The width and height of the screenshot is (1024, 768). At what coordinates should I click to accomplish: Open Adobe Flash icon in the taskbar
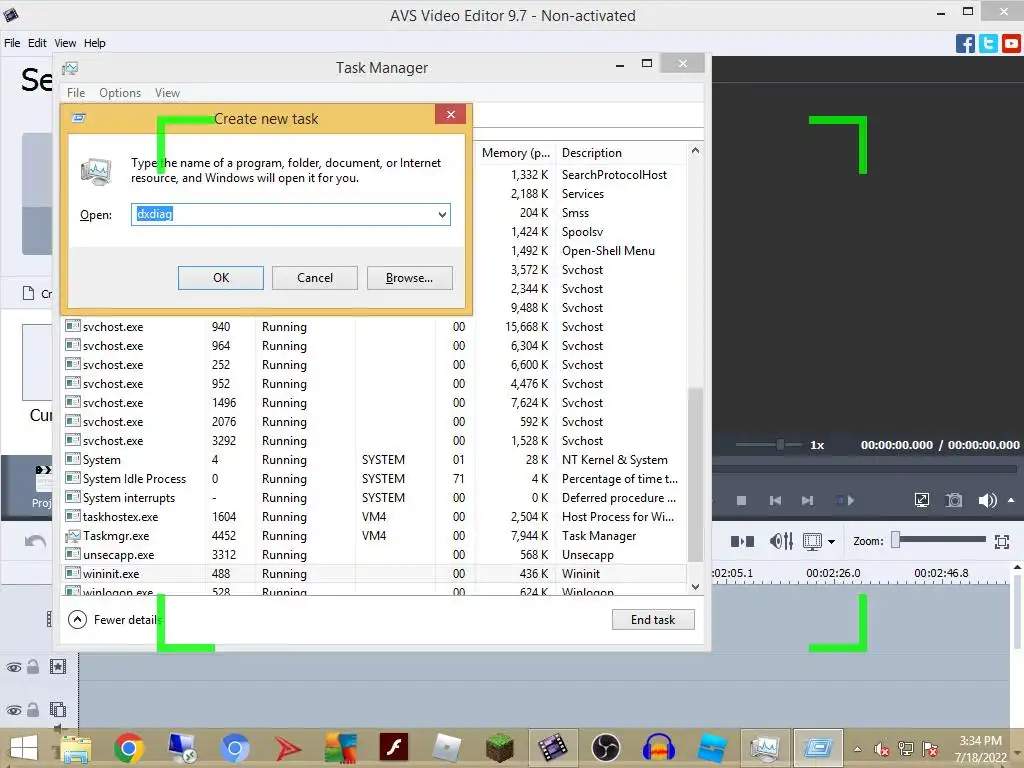pos(394,748)
